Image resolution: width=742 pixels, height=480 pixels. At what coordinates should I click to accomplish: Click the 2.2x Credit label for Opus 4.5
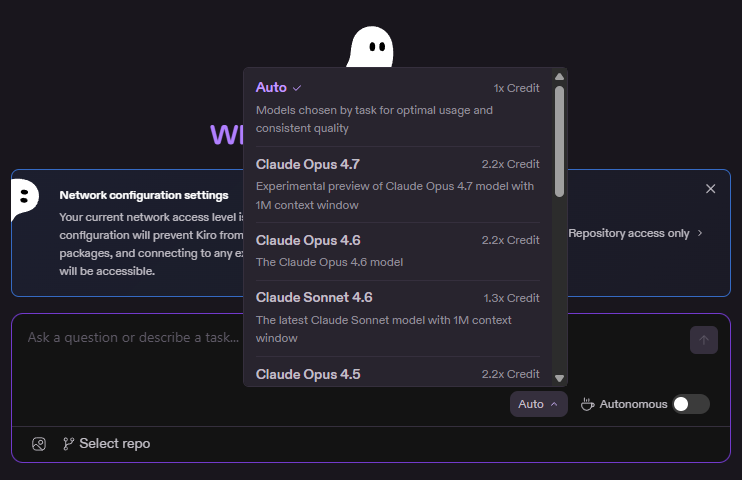(x=511, y=374)
